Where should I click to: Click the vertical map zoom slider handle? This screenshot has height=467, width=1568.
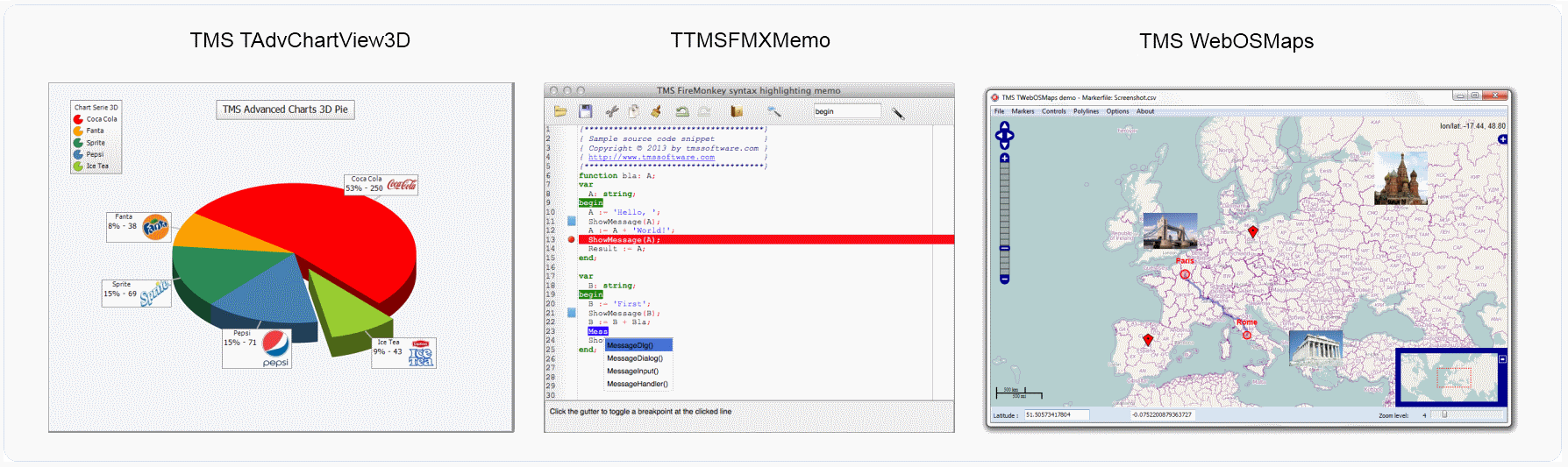coord(1005,248)
